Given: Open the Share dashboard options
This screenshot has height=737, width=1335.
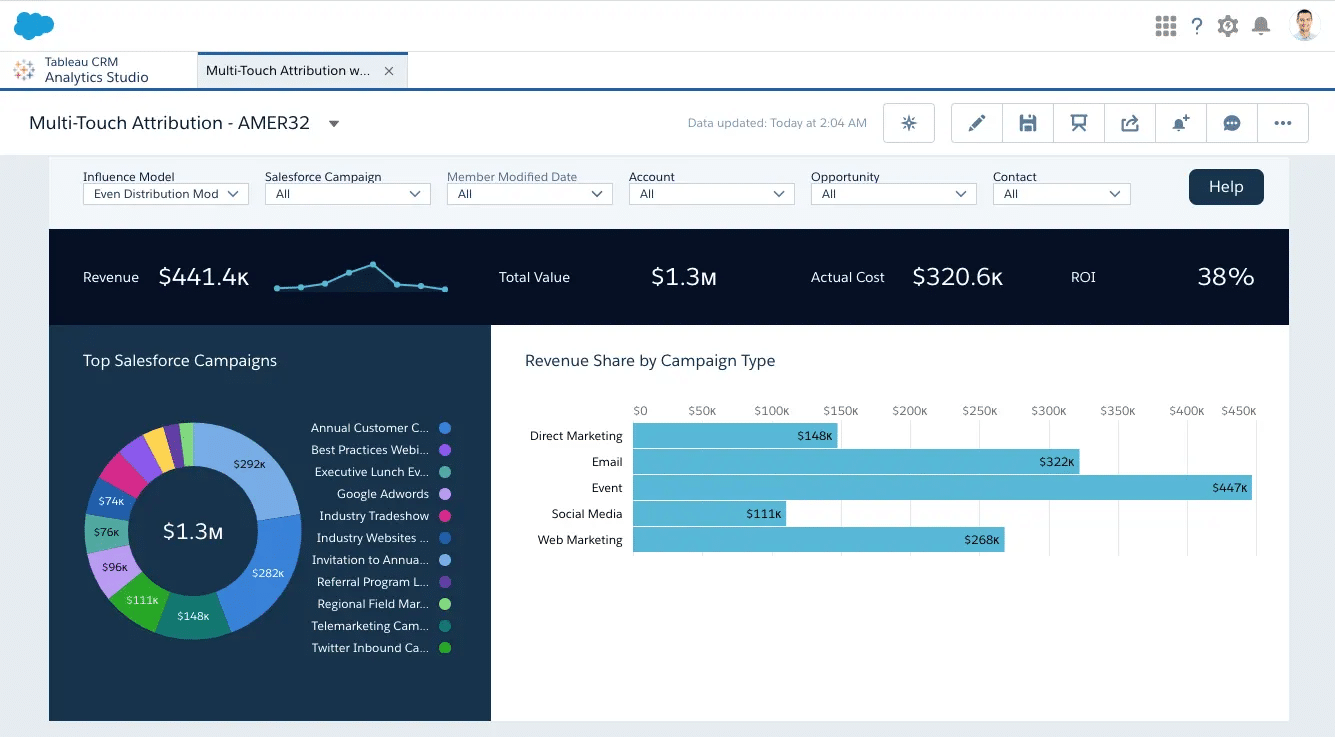Looking at the screenshot, I should (x=1130, y=122).
